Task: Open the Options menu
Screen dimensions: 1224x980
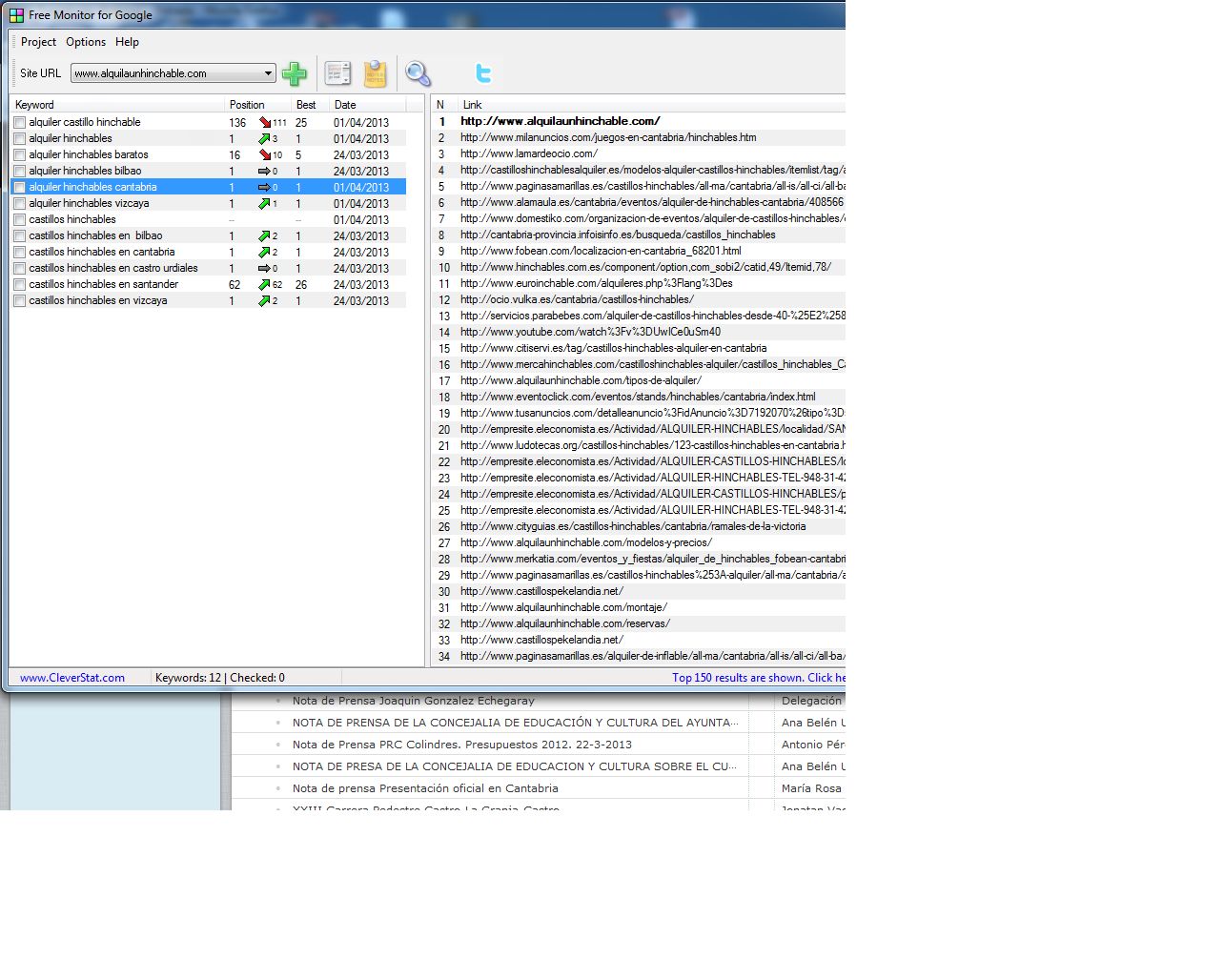Action: point(86,42)
